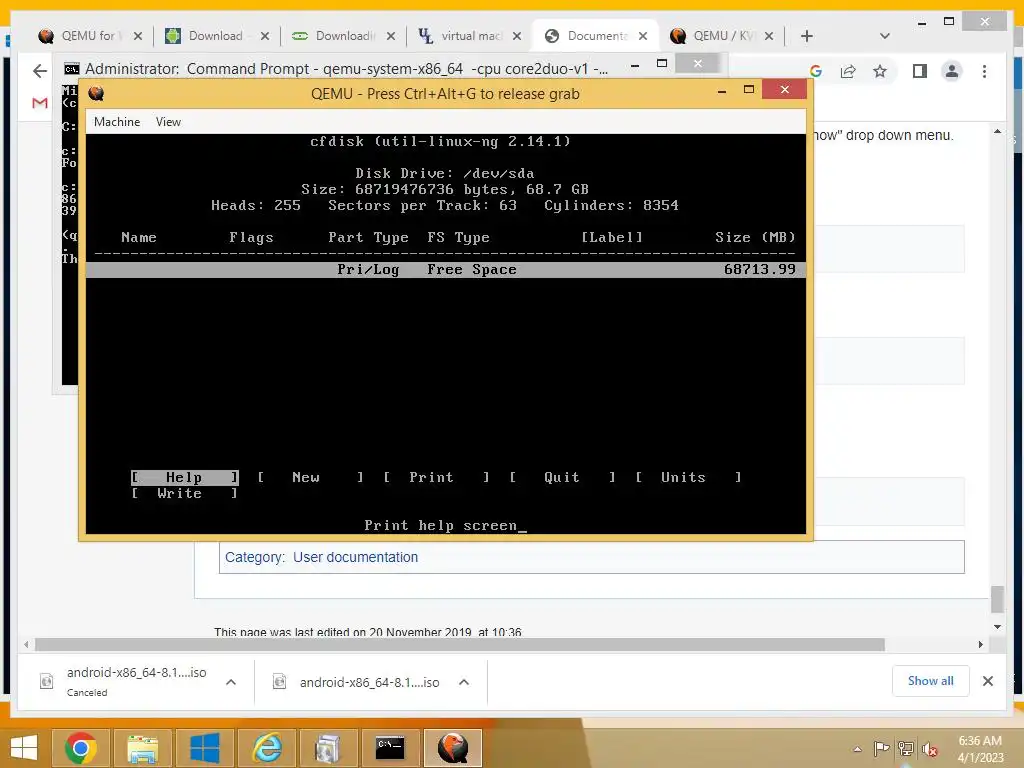Go back in the Chrome browser
Image resolution: width=1024 pixels, height=768 pixels.
coord(40,71)
